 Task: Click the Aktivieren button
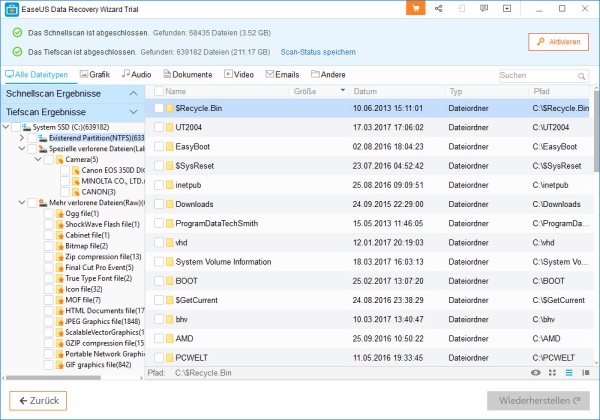click(558, 42)
